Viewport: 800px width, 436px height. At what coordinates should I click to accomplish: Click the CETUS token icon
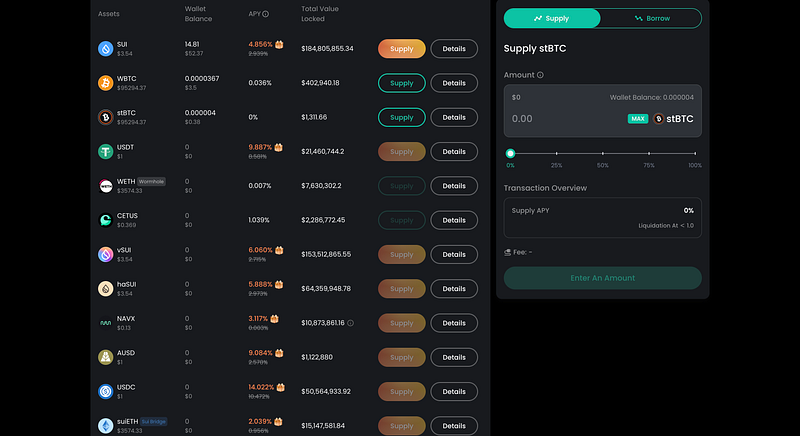106,220
